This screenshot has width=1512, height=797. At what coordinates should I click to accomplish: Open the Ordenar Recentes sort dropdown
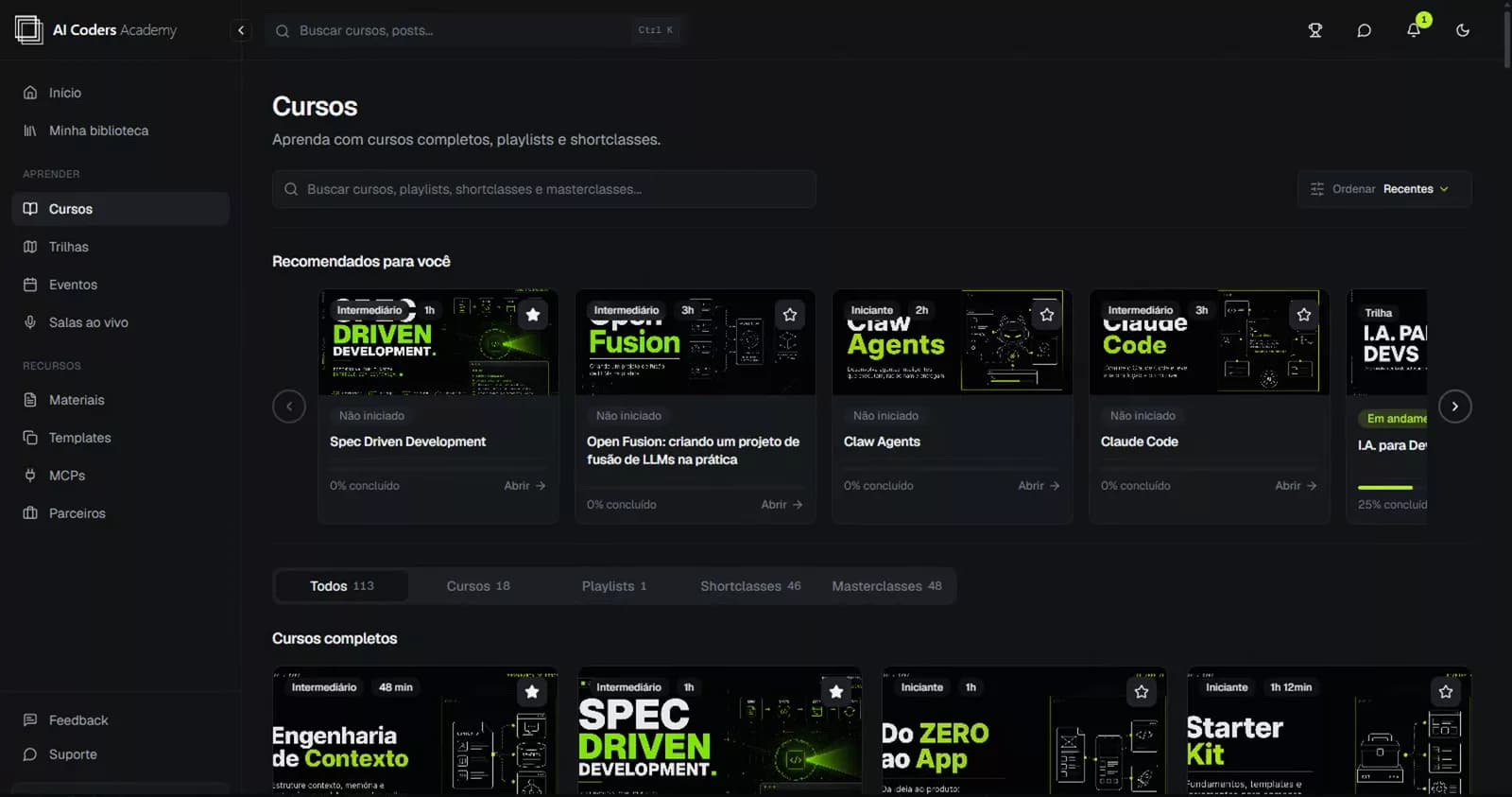pos(1384,189)
